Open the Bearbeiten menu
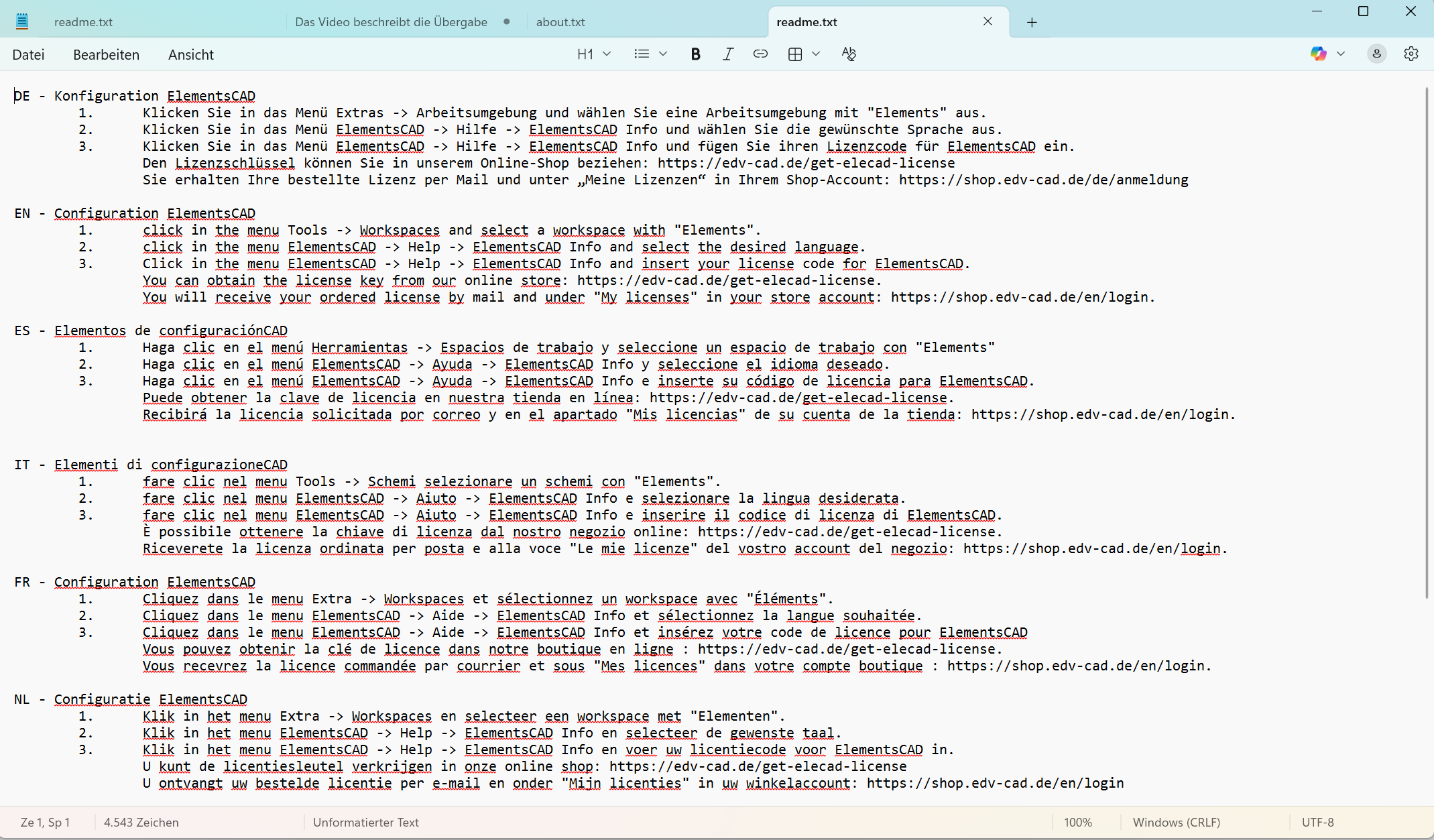1434x840 pixels. point(106,55)
